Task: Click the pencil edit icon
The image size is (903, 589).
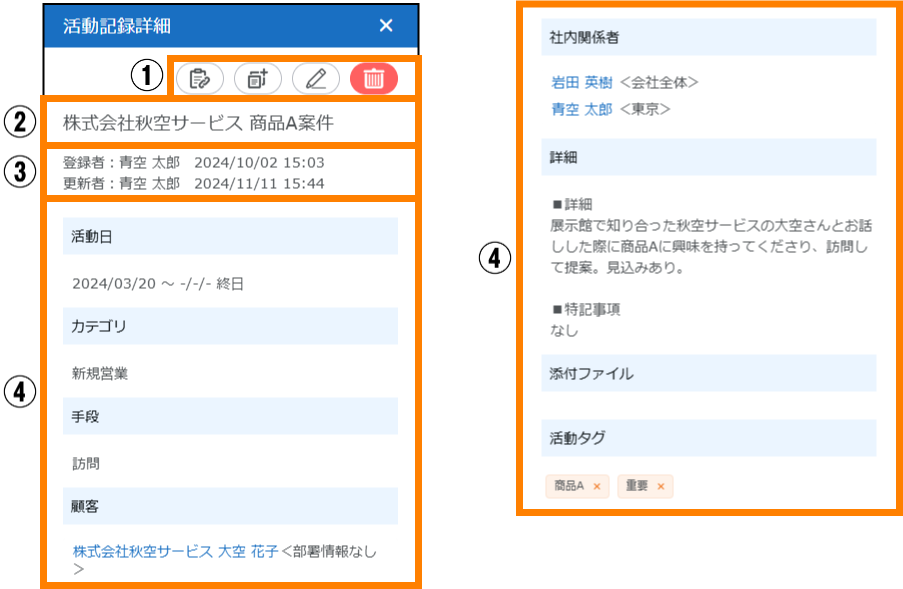Action: coord(316,78)
